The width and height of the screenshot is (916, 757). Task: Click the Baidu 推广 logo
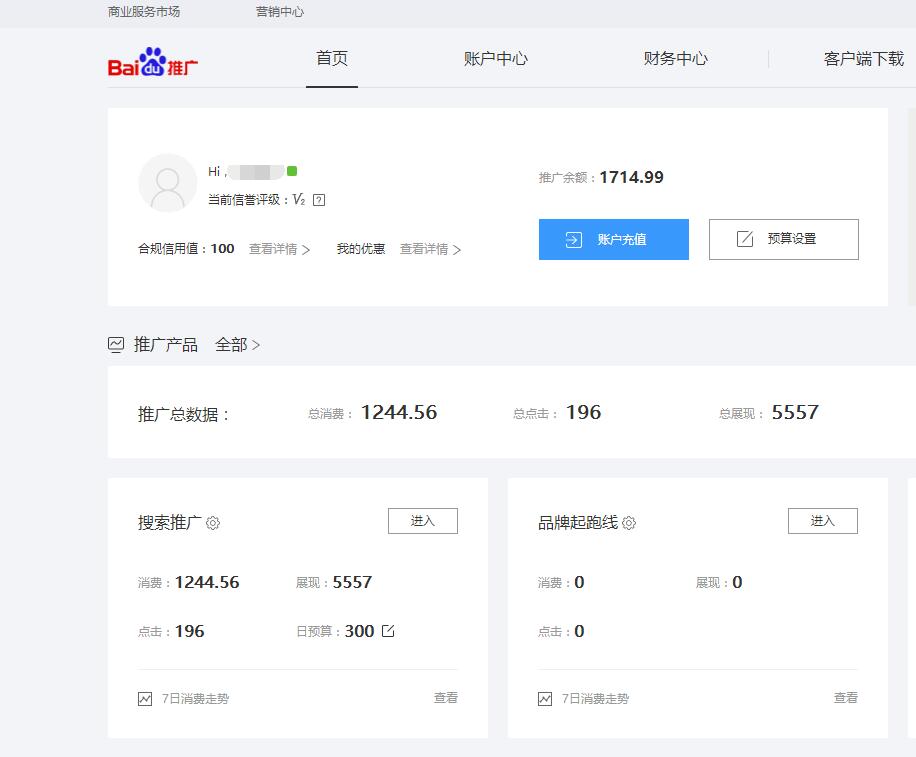151,62
